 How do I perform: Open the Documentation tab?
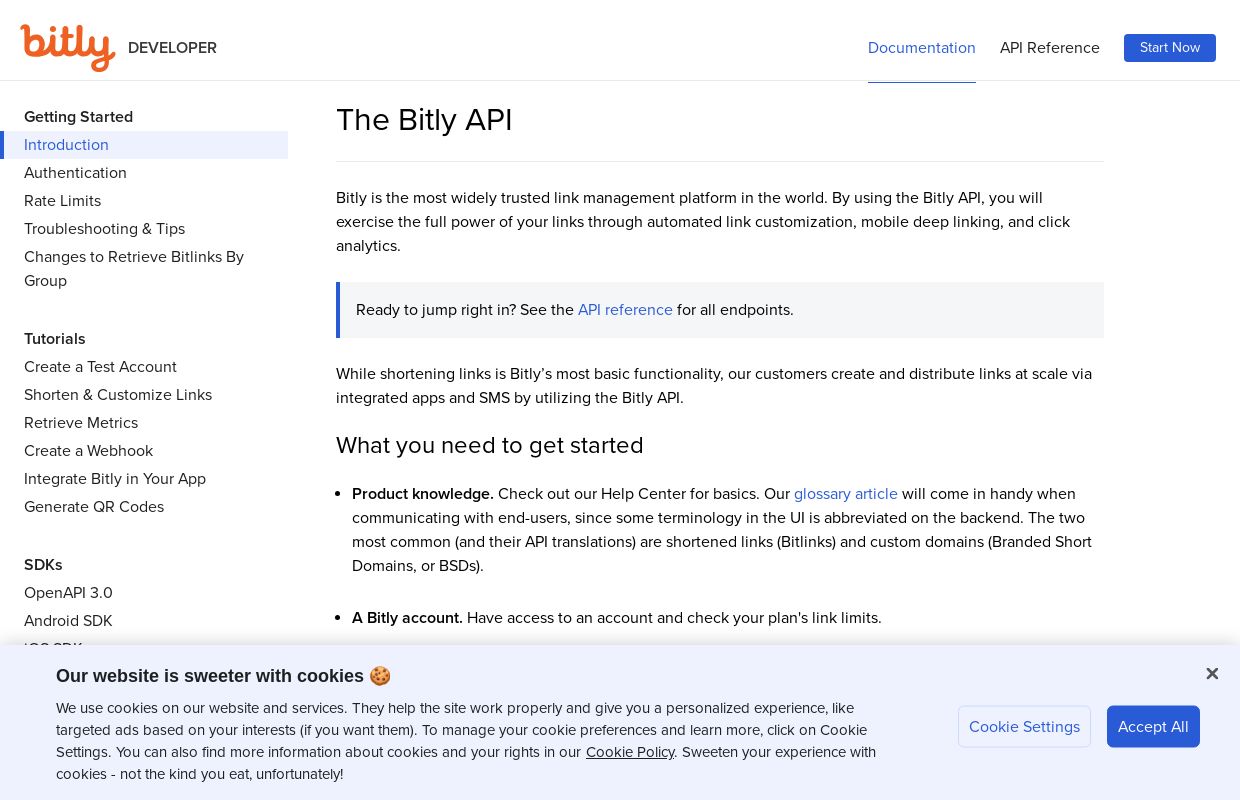(x=922, y=47)
